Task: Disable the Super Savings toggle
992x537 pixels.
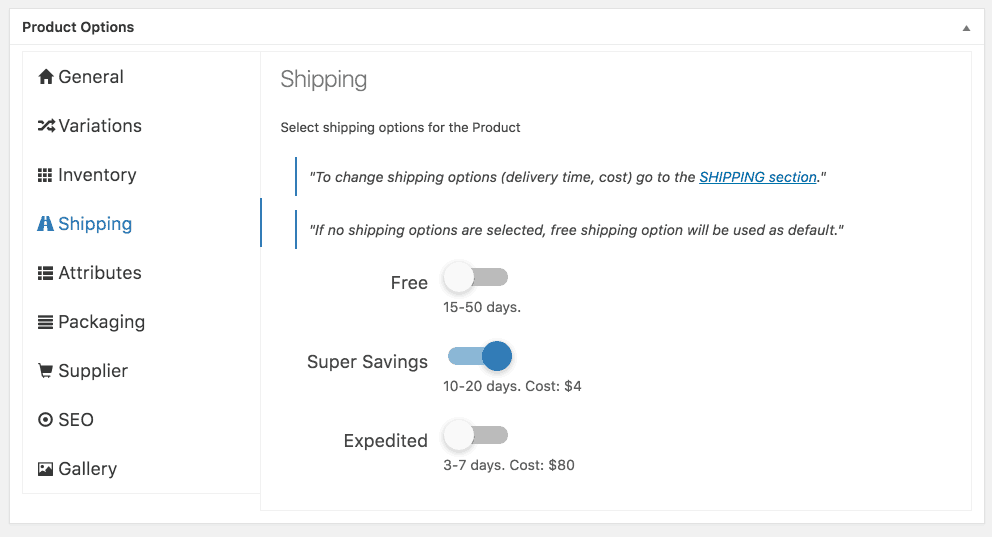Action: (480, 356)
